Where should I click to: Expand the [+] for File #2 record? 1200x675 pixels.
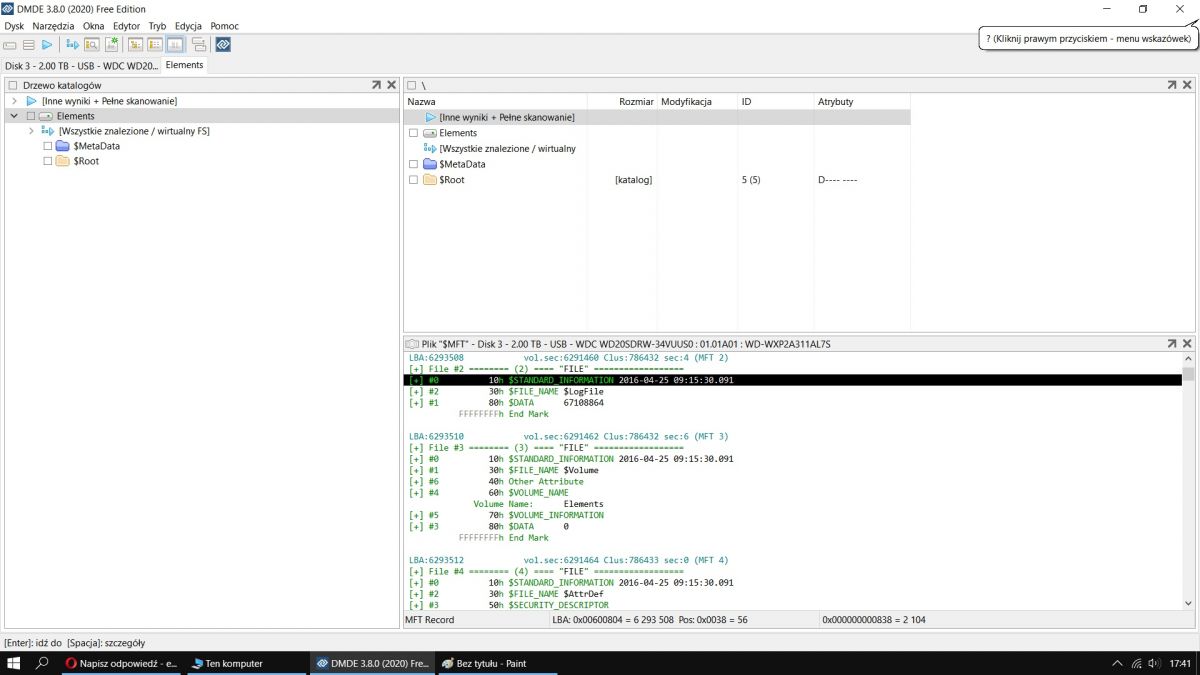416,369
